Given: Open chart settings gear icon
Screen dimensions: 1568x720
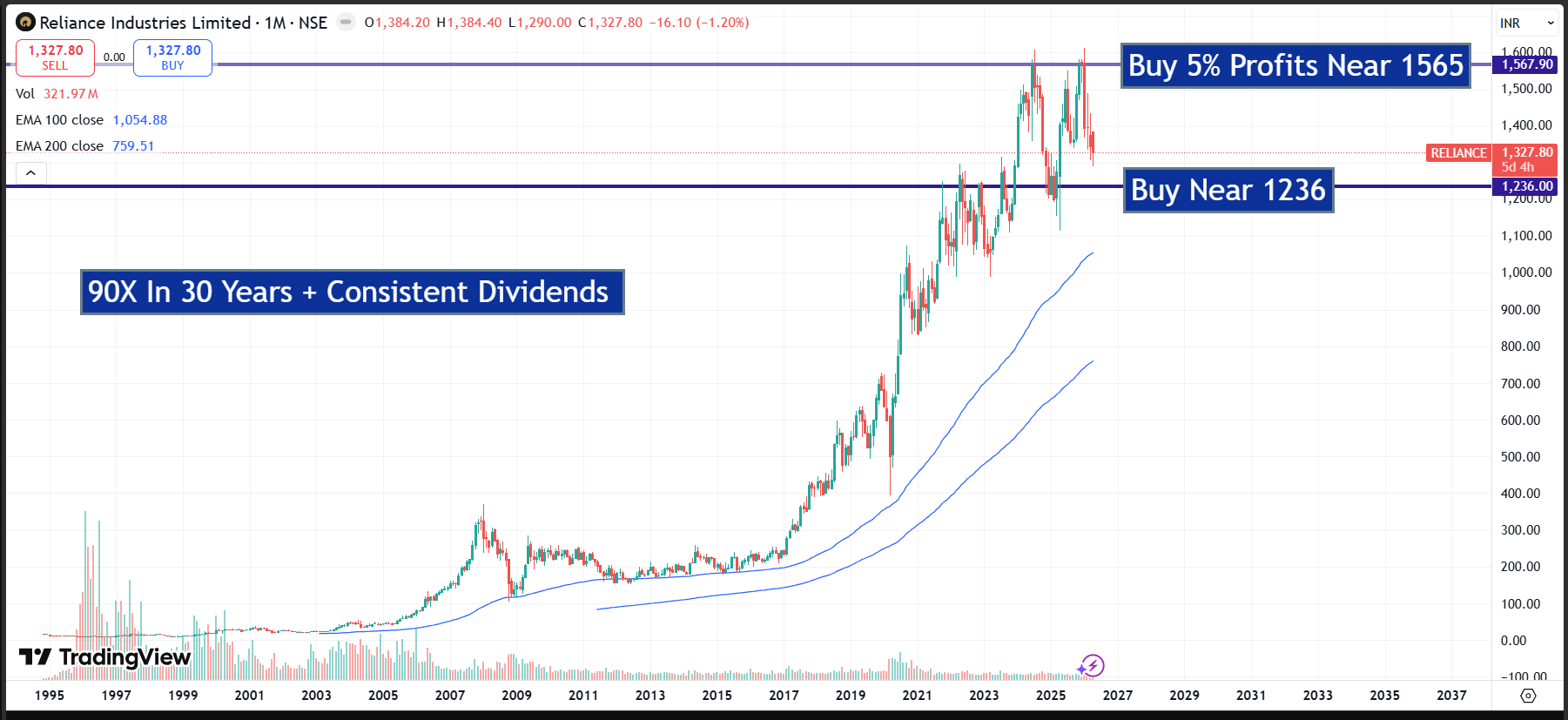Looking at the screenshot, I should point(1528,696).
